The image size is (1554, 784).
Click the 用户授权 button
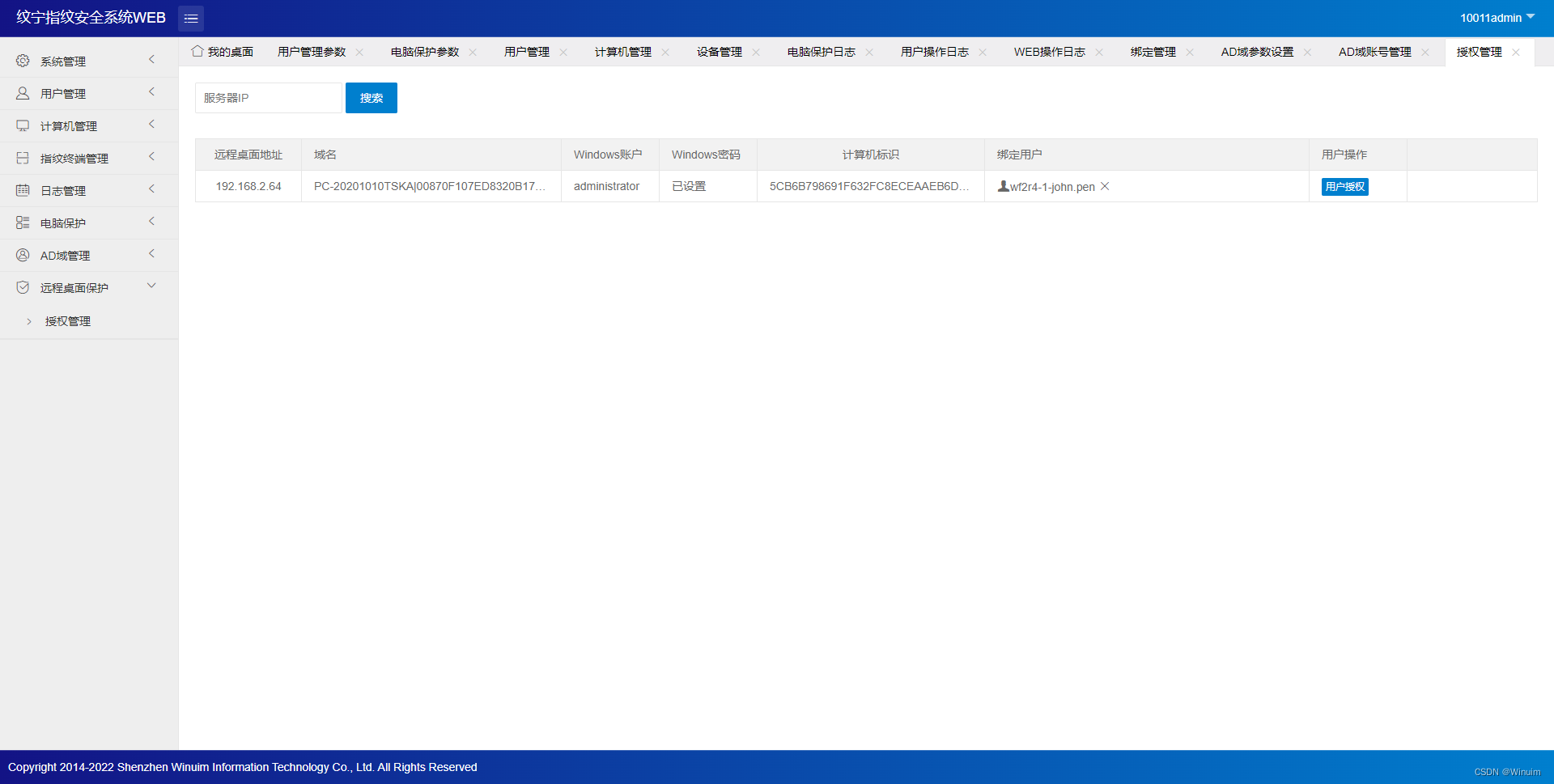tap(1345, 187)
